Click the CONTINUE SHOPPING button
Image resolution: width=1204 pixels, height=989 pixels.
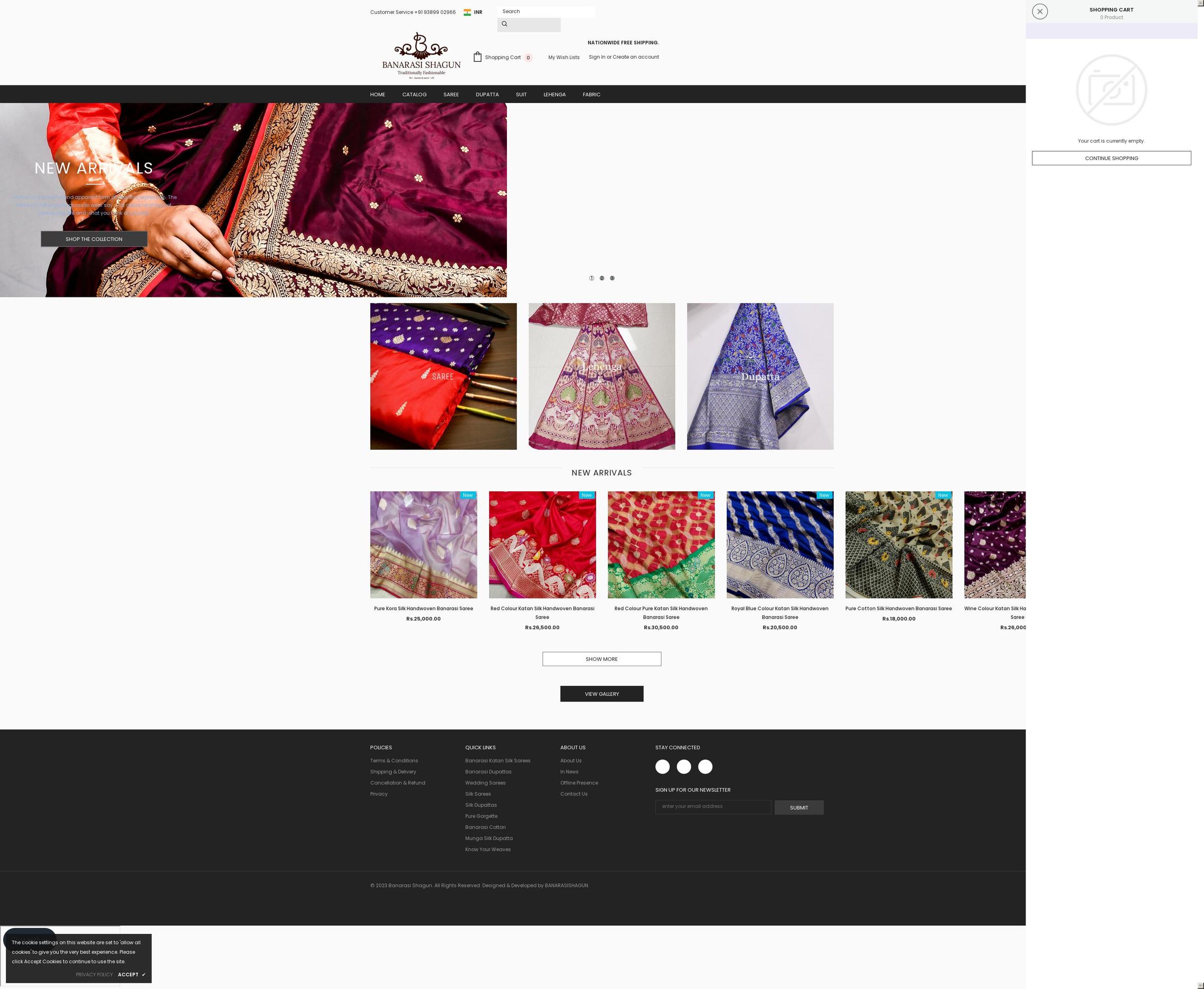1111,158
